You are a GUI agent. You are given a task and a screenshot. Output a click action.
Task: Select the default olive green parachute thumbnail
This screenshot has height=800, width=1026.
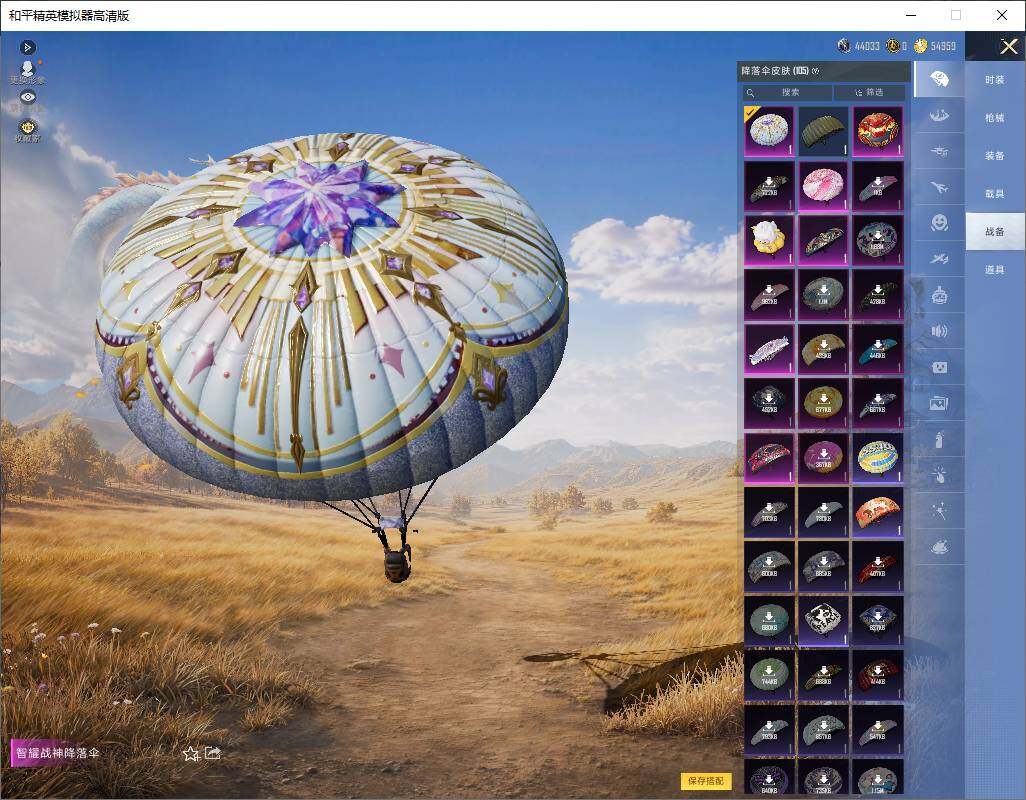823,131
